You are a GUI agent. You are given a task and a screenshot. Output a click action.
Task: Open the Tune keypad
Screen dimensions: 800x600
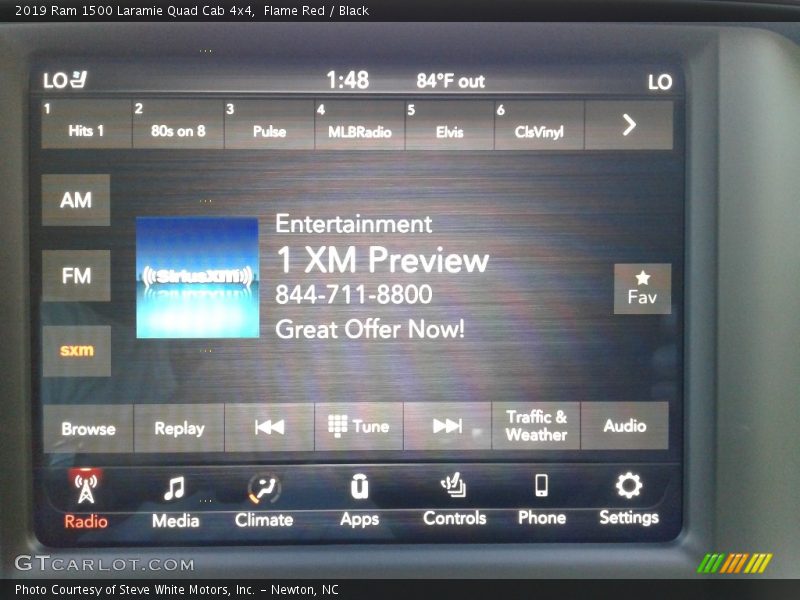[359, 427]
